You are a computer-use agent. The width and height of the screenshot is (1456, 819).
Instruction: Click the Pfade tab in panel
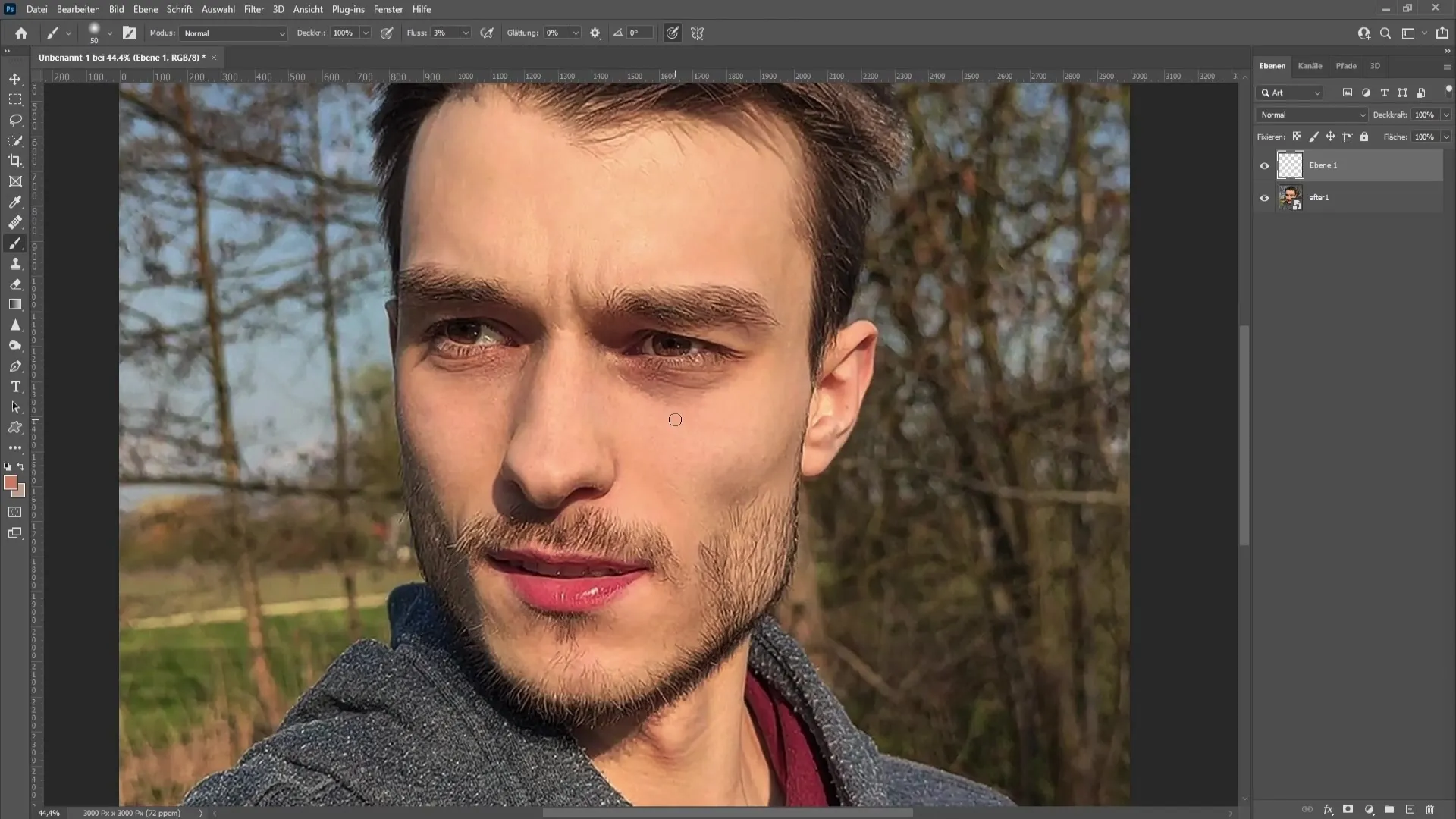[1348, 65]
